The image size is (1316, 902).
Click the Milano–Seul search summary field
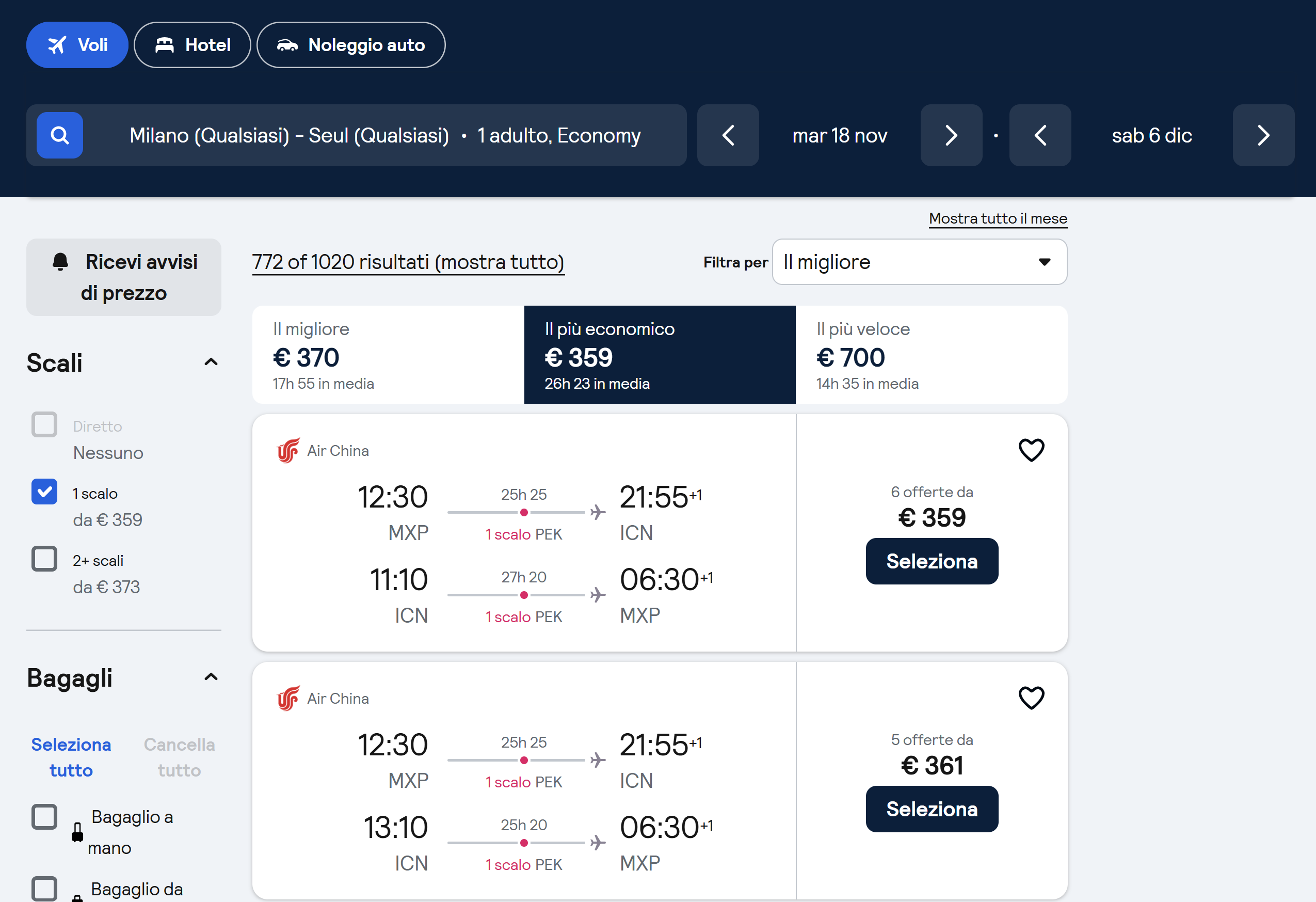coord(385,135)
